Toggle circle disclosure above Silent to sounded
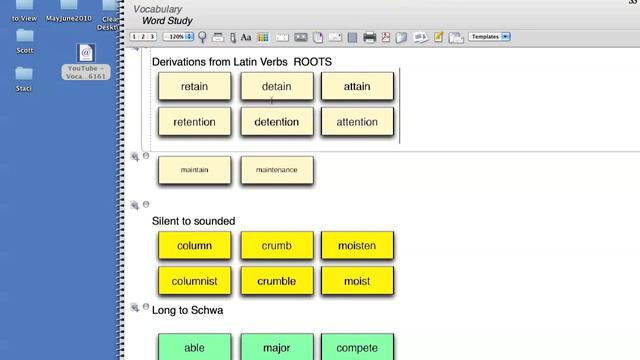640x360 pixels. point(146,204)
